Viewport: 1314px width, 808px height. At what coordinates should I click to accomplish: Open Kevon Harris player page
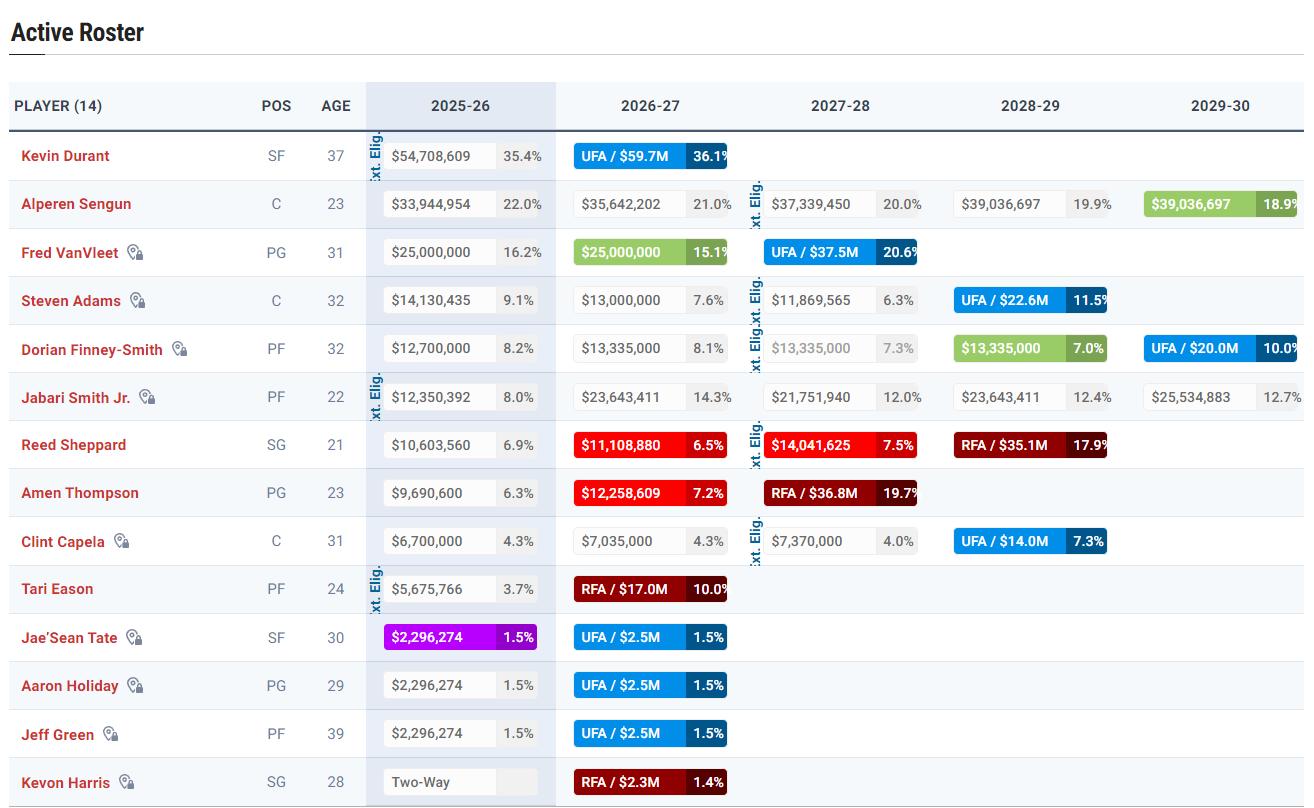pos(66,783)
